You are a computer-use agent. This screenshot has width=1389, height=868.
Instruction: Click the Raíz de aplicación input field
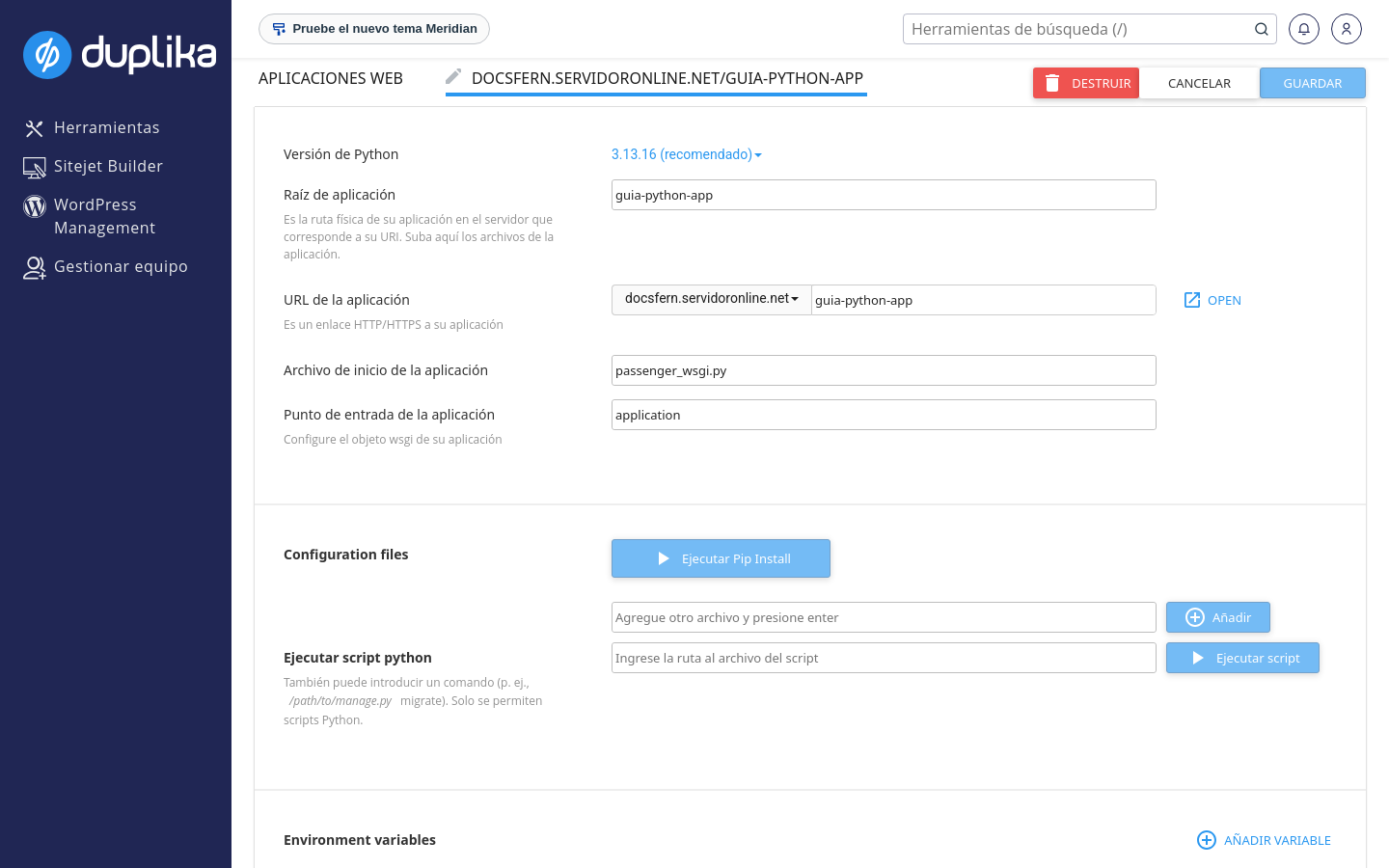tap(884, 195)
